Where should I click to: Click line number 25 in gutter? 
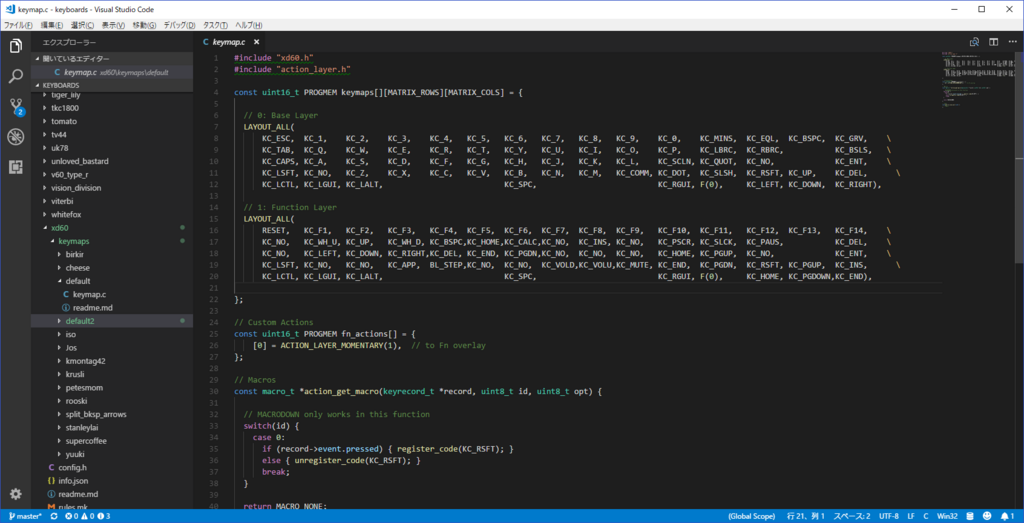pyautogui.click(x=214, y=334)
